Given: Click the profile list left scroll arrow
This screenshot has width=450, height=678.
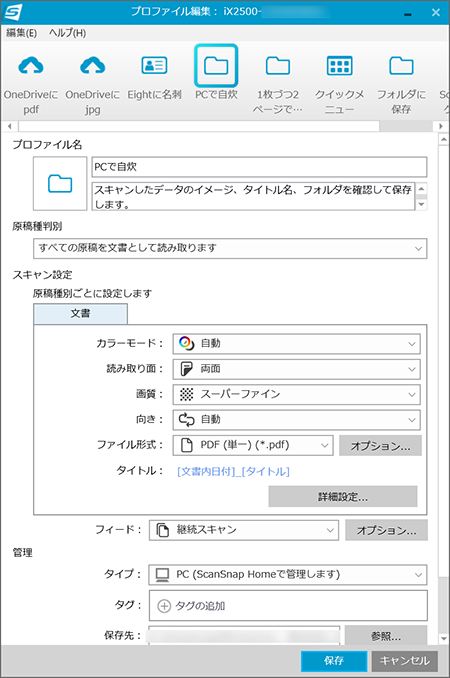Looking at the screenshot, I should pos(10,126).
